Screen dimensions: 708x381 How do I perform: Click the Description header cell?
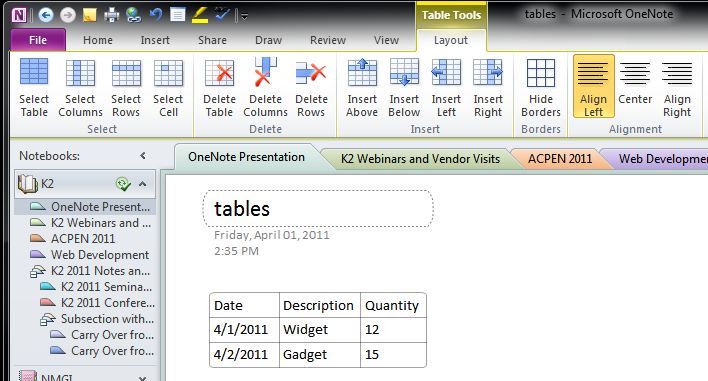tap(320, 305)
